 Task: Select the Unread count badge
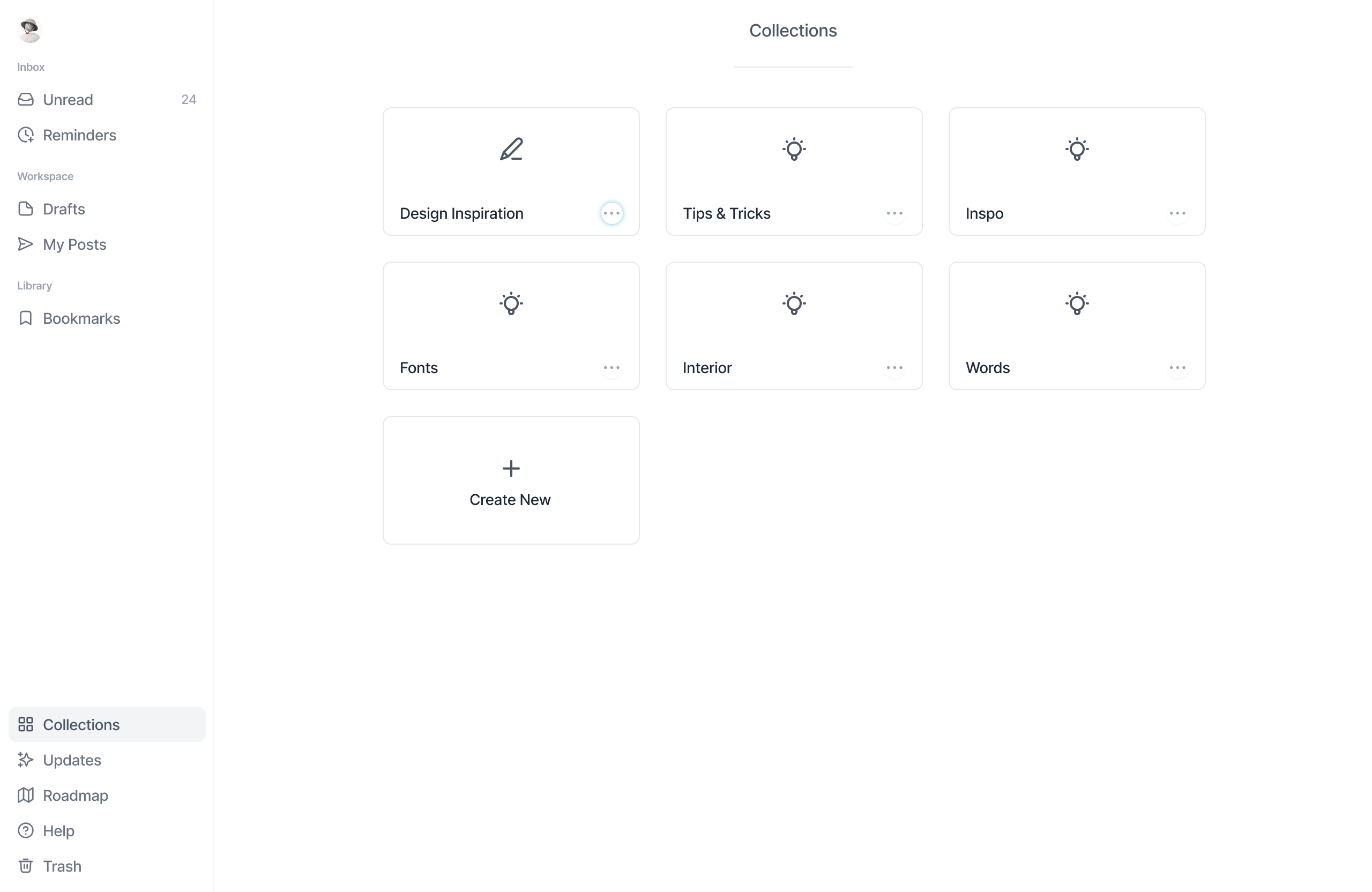[188, 99]
